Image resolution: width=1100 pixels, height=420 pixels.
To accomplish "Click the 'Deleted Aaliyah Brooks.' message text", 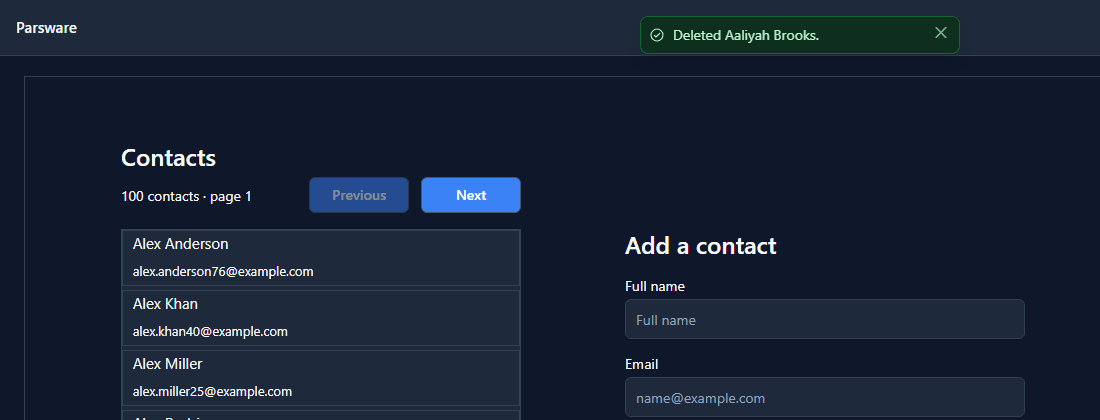I will 746,35.
